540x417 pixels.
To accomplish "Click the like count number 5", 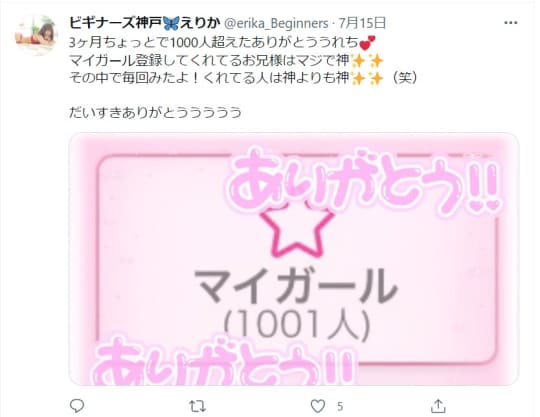I will (x=340, y=407).
